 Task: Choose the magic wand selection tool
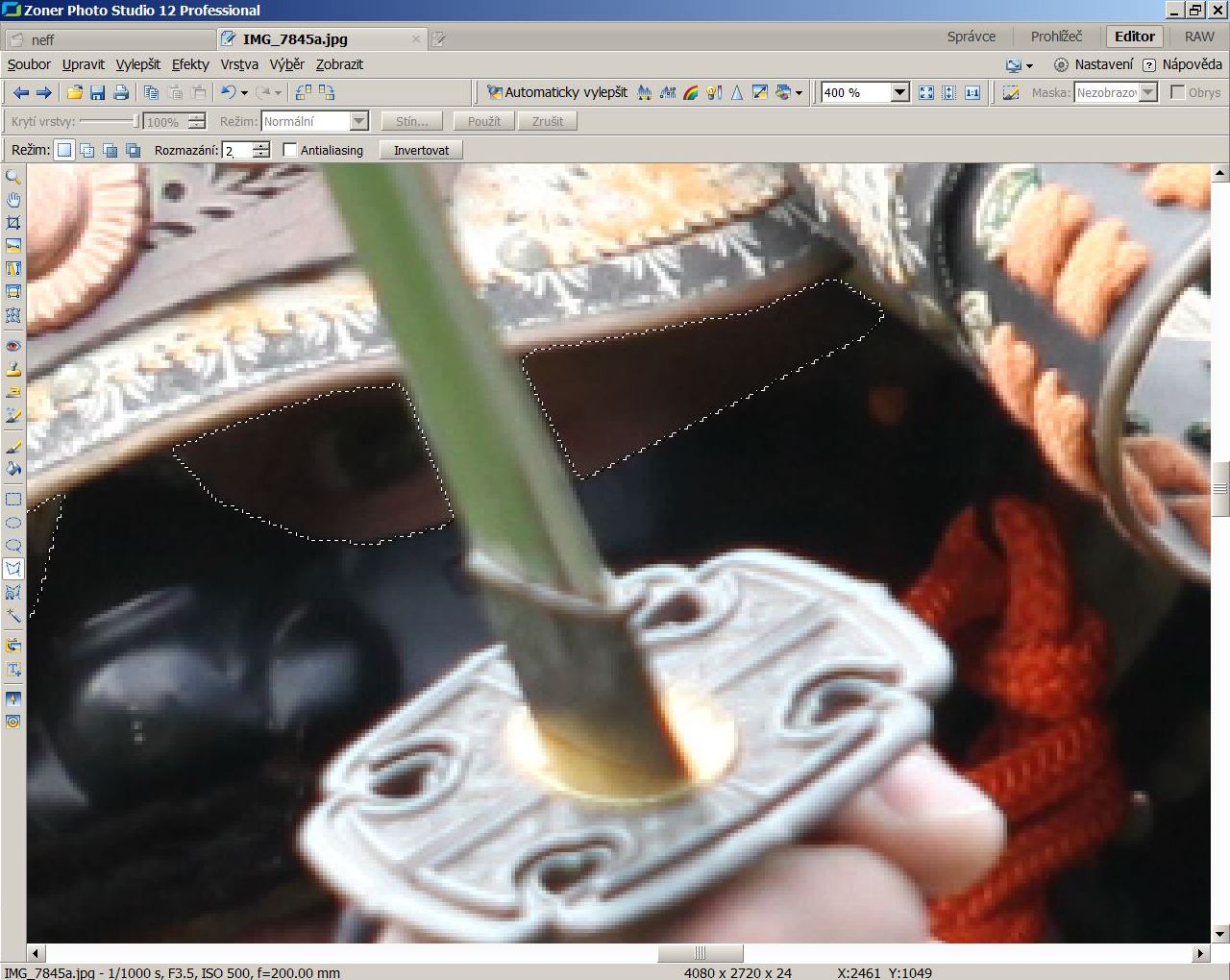(13, 615)
